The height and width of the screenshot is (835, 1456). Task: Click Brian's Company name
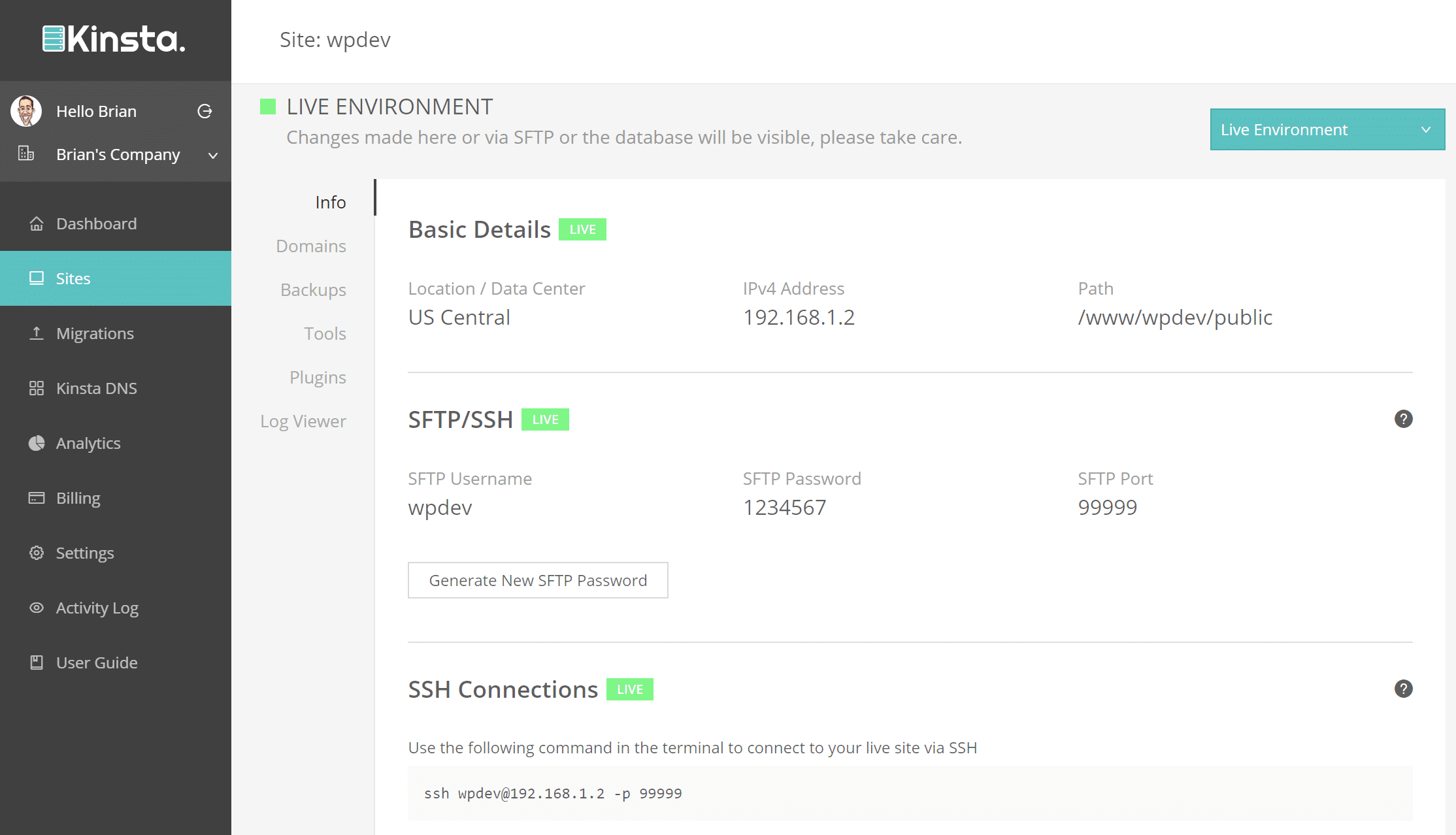click(x=118, y=155)
